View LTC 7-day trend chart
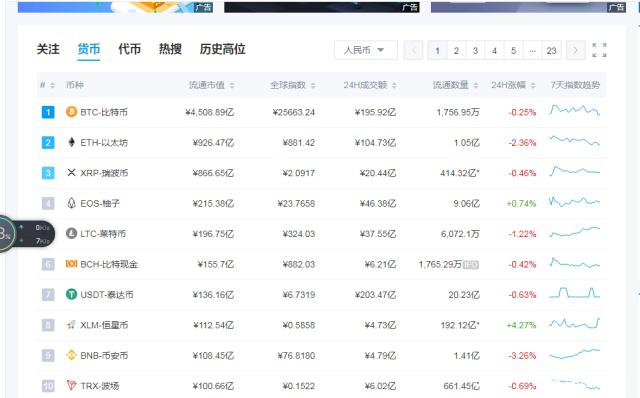 pos(575,232)
